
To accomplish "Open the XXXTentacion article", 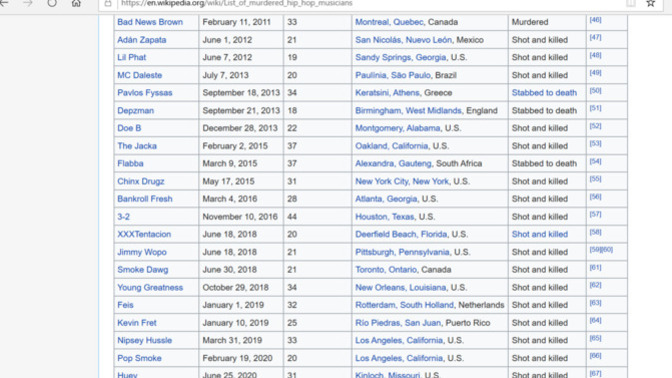I will [144, 234].
